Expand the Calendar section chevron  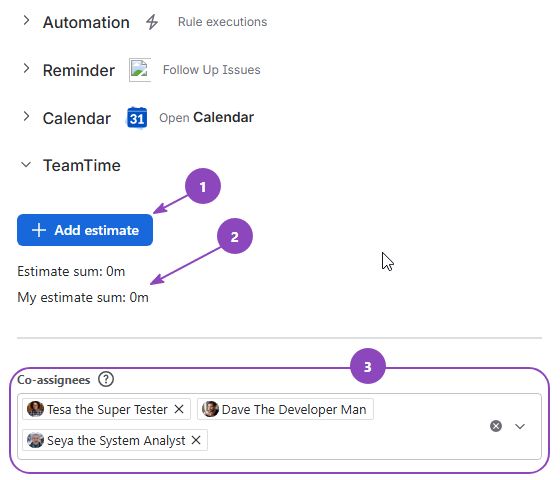[26, 116]
